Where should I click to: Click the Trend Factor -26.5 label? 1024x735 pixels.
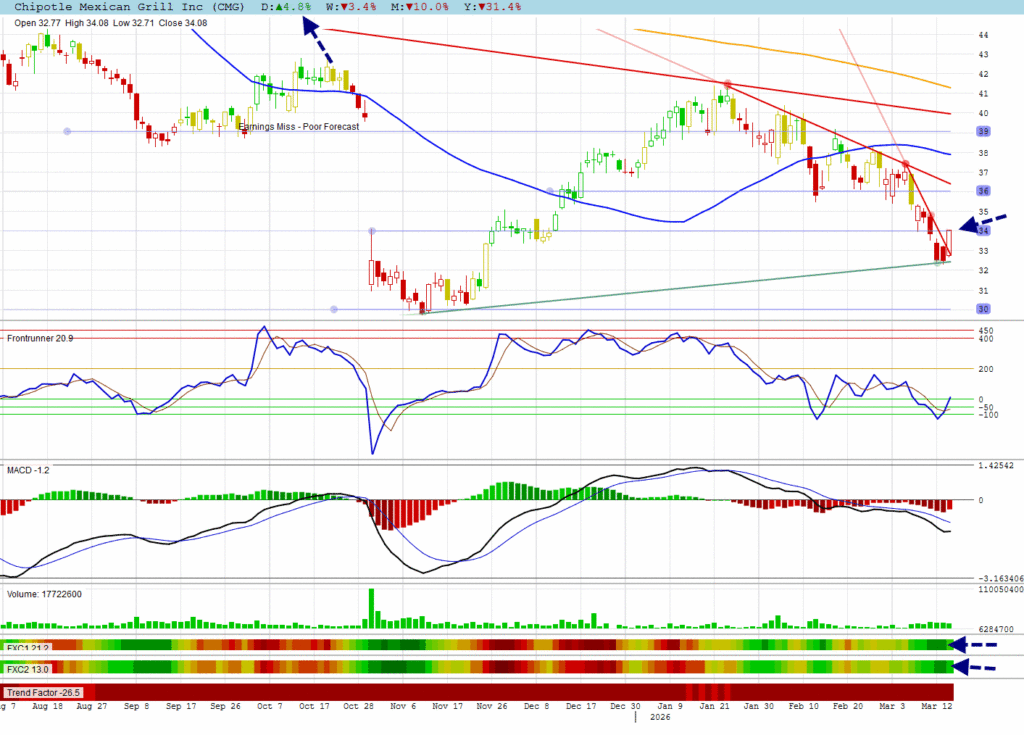[43, 692]
